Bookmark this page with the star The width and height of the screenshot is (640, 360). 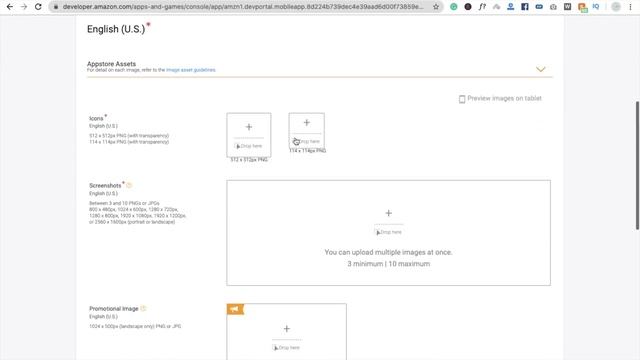click(436, 7)
